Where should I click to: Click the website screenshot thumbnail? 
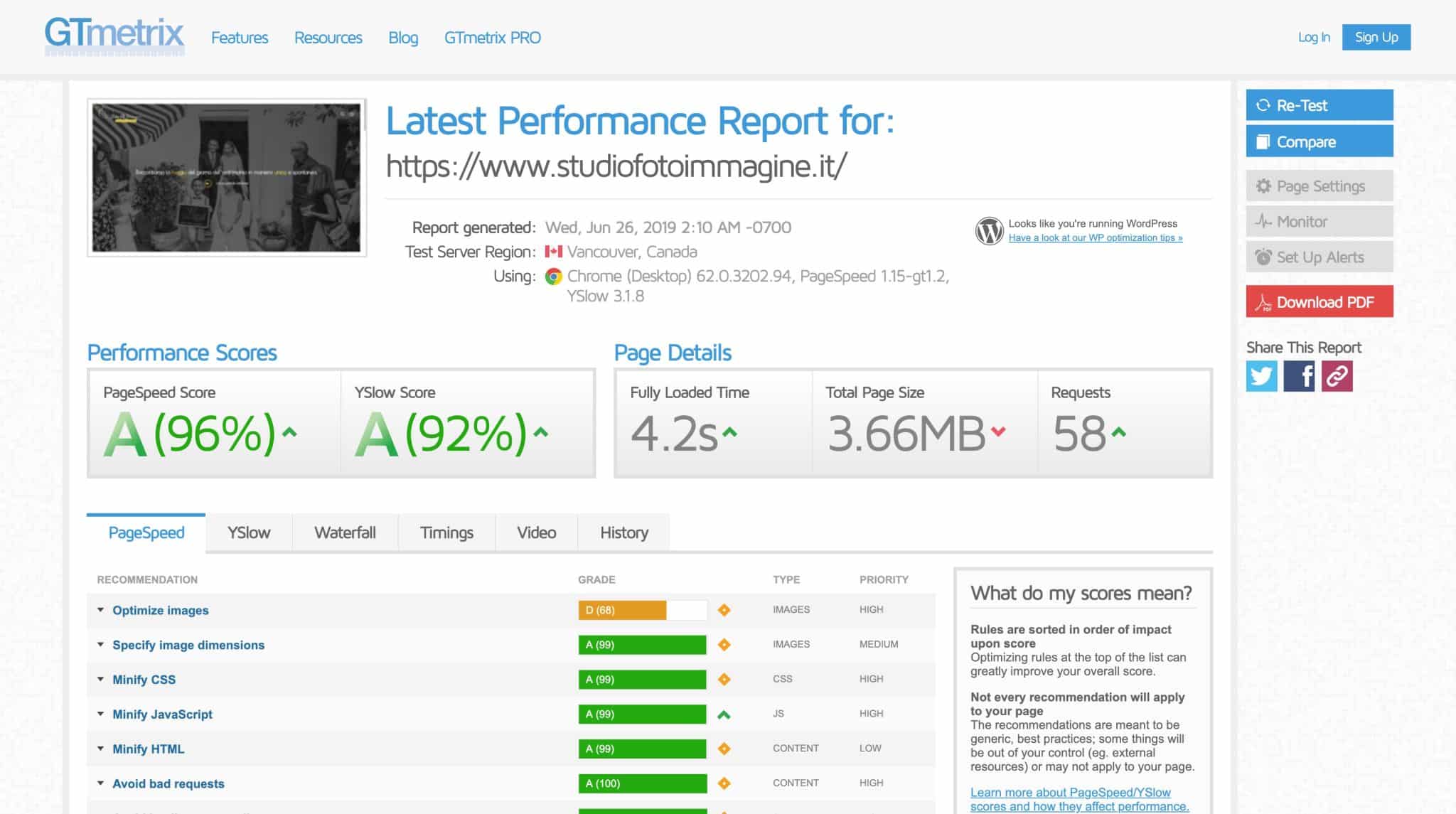(227, 178)
